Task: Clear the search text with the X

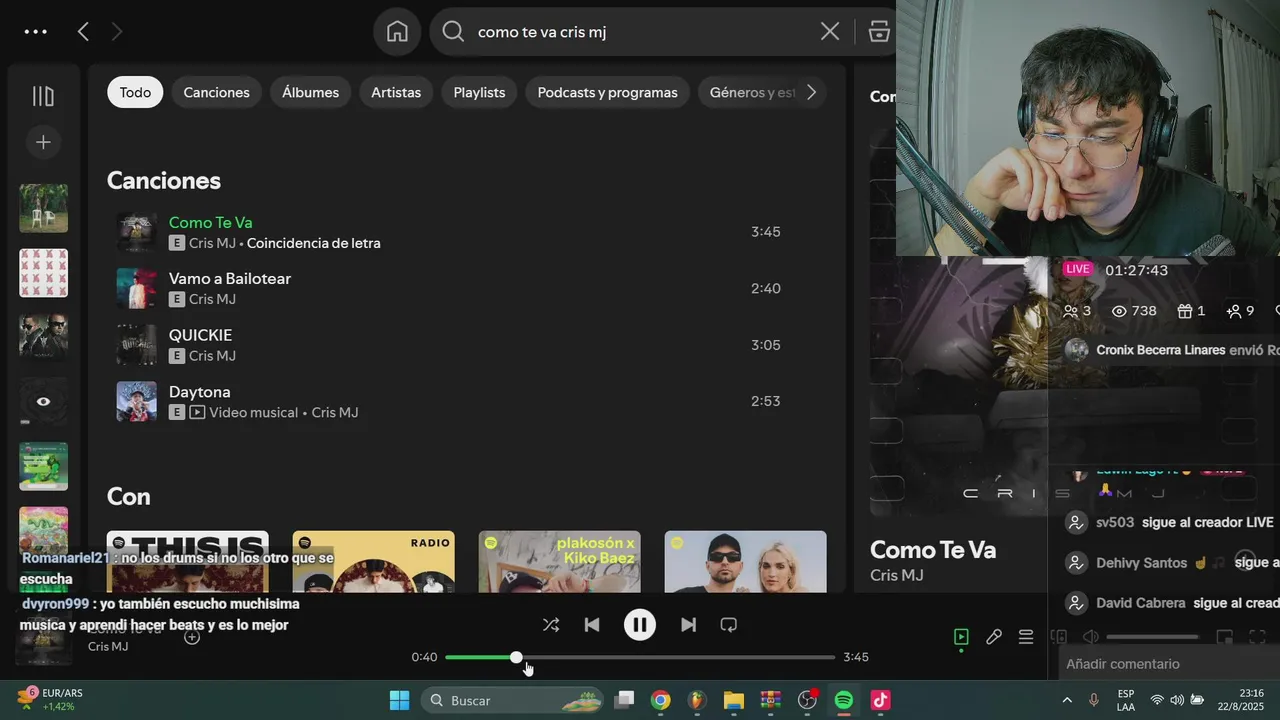Action: [x=830, y=32]
